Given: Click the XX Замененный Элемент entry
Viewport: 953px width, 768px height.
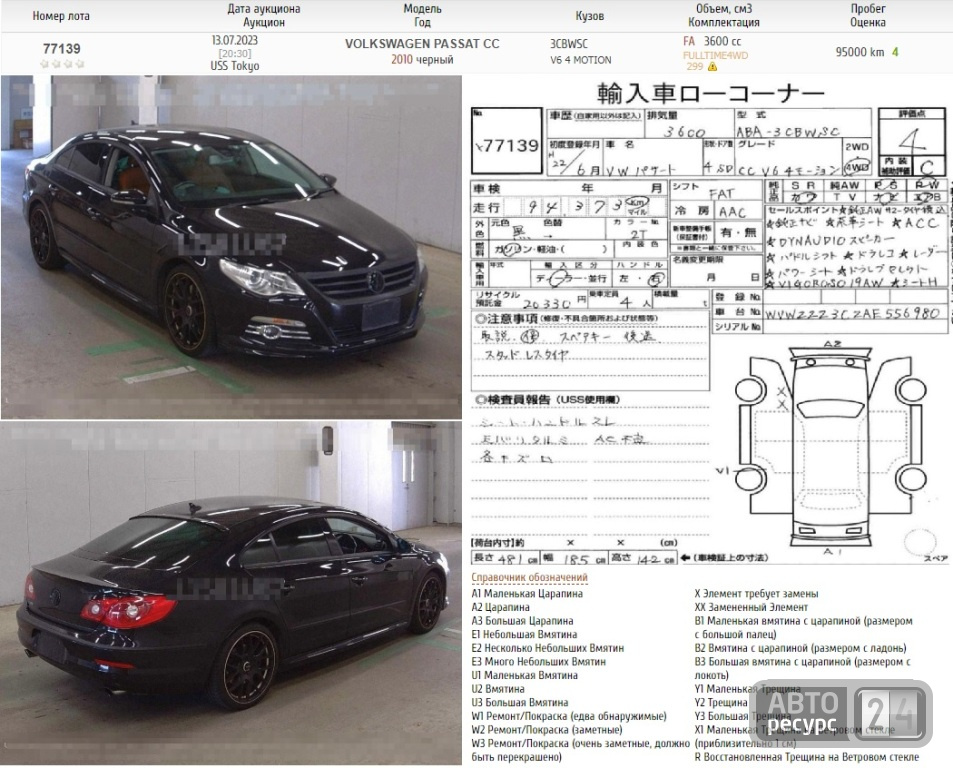Looking at the screenshot, I should 751,606.
